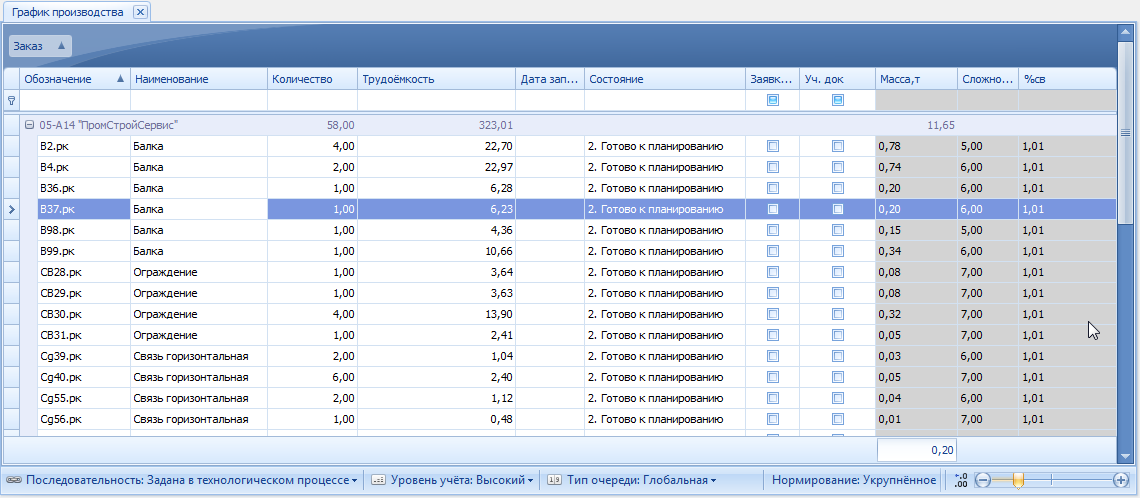Click the Заказ grouping column button

(x=40, y=46)
